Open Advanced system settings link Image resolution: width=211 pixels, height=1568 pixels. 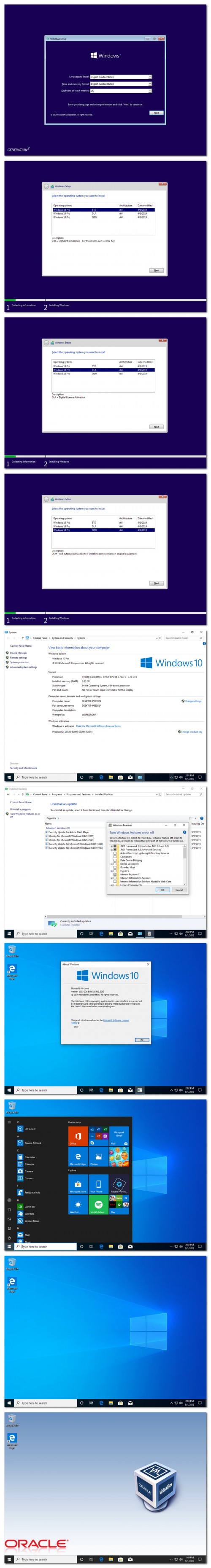[23, 668]
